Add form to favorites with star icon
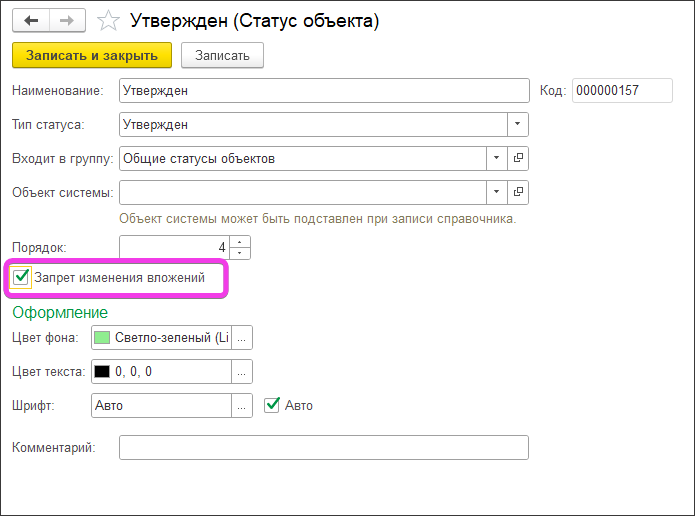This screenshot has width=695, height=516. (111, 20)
